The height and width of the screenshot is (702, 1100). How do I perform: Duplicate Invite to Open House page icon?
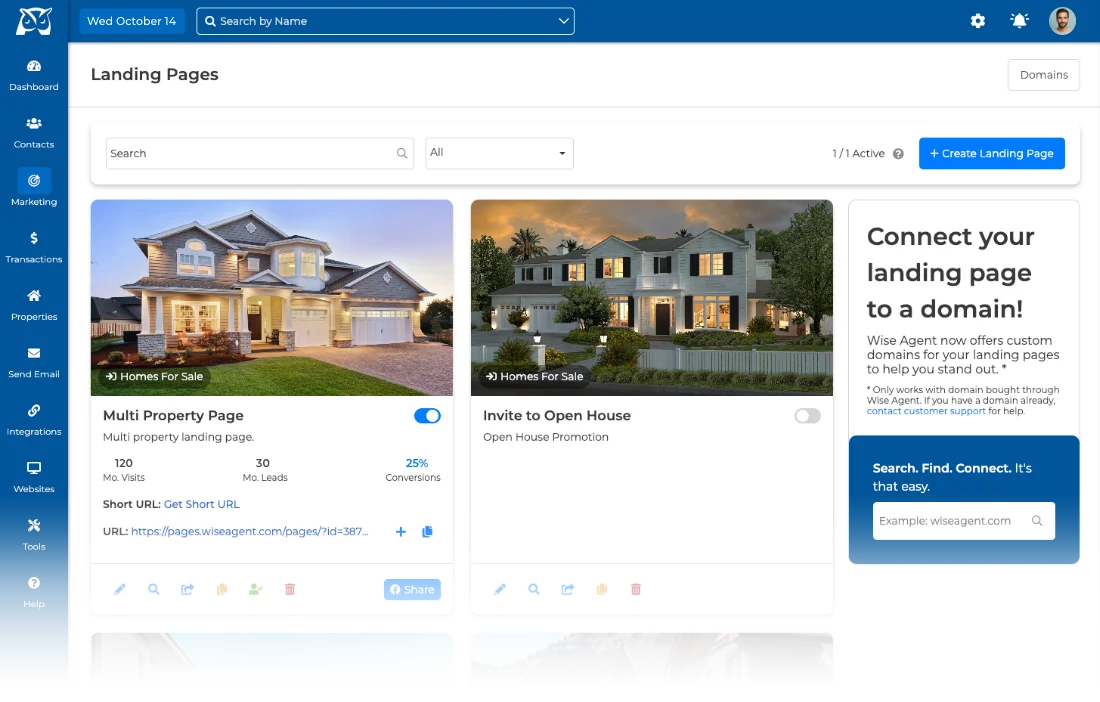[x=602, y=589]
